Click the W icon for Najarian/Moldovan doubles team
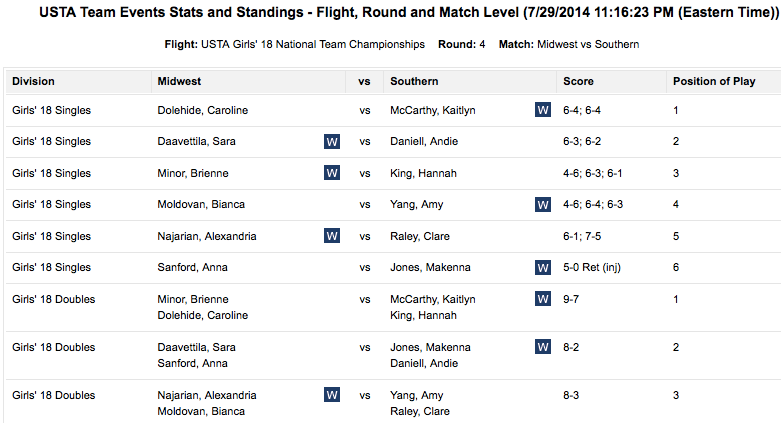Screen dimensions: 781x423 pos(332,395)
